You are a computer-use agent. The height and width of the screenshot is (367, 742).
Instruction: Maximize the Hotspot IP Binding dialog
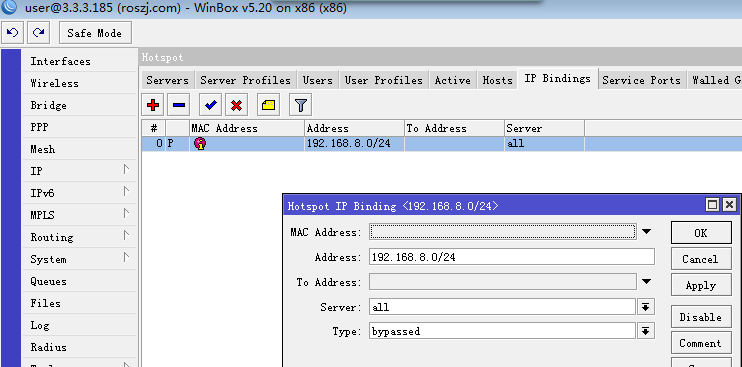pos(712,205)
